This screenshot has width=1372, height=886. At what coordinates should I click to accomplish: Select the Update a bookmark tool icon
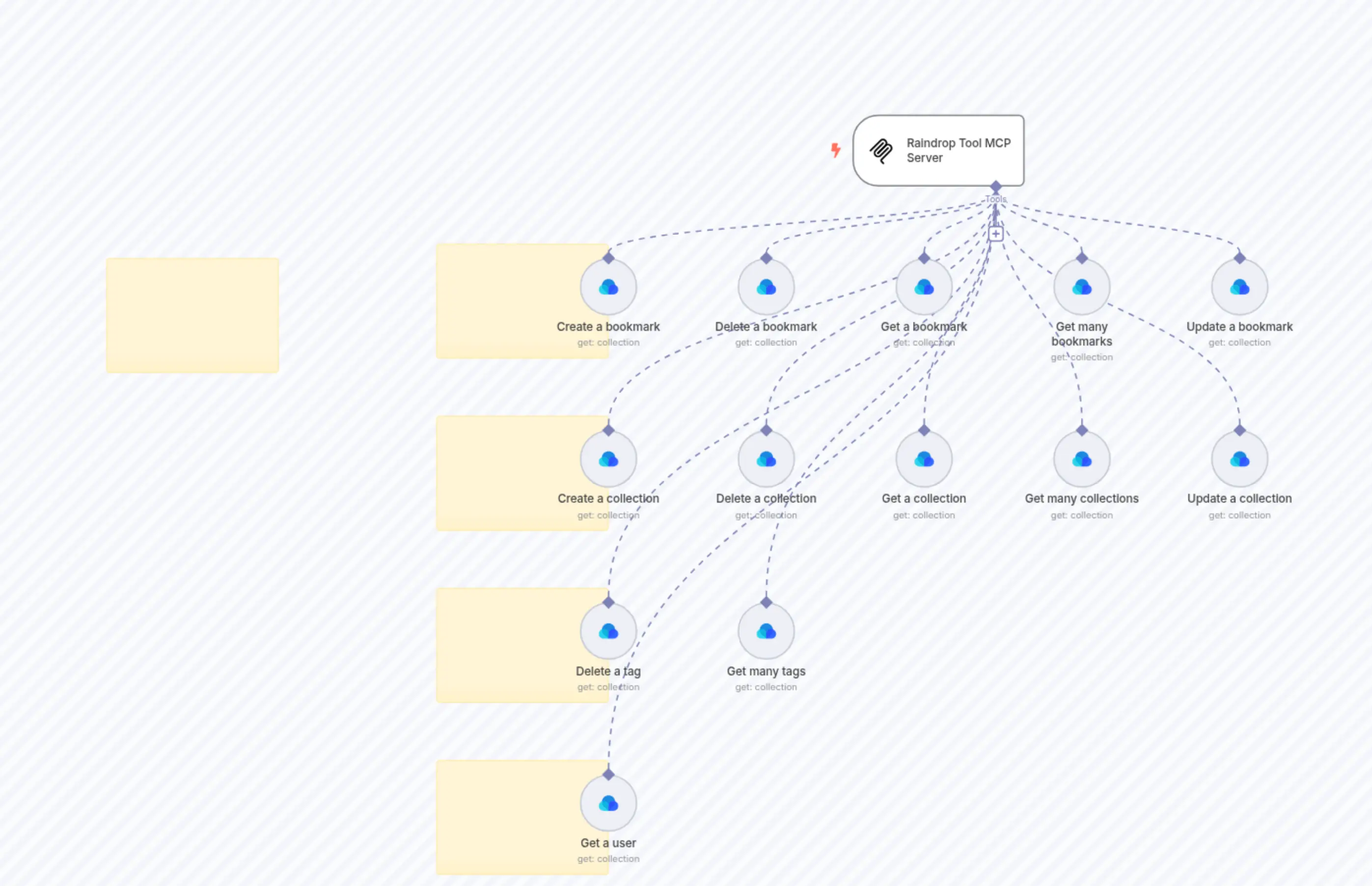click(1238, 286)
